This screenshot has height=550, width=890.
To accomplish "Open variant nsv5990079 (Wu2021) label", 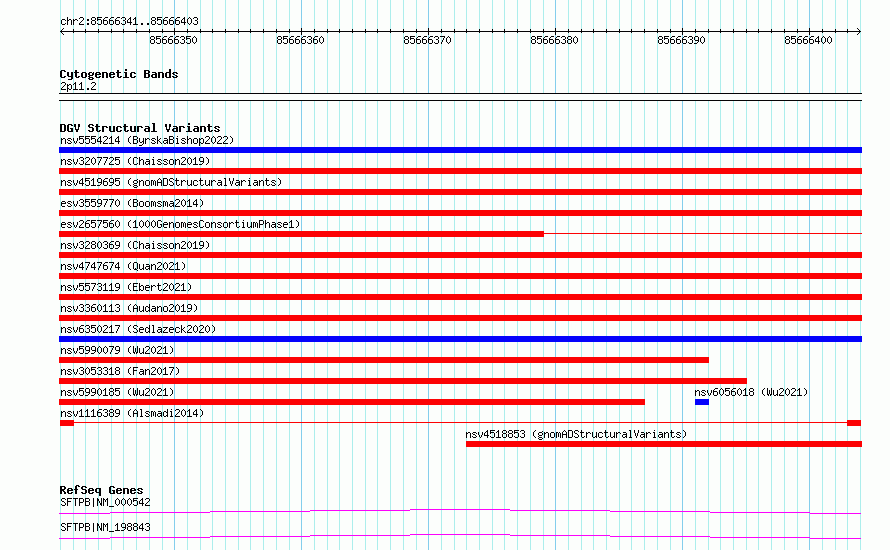I will pyautogui.click(x=117, y=350).
